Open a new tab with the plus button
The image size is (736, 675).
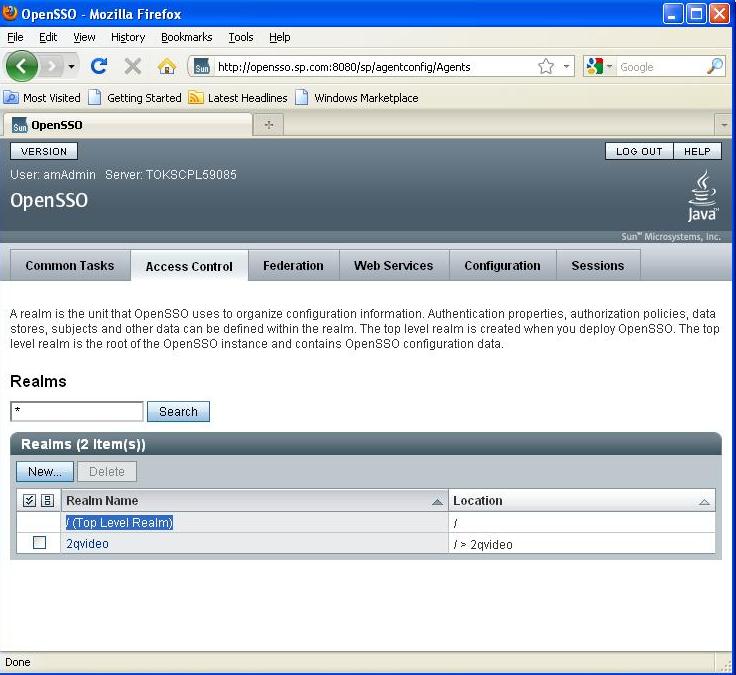point(268,125)
